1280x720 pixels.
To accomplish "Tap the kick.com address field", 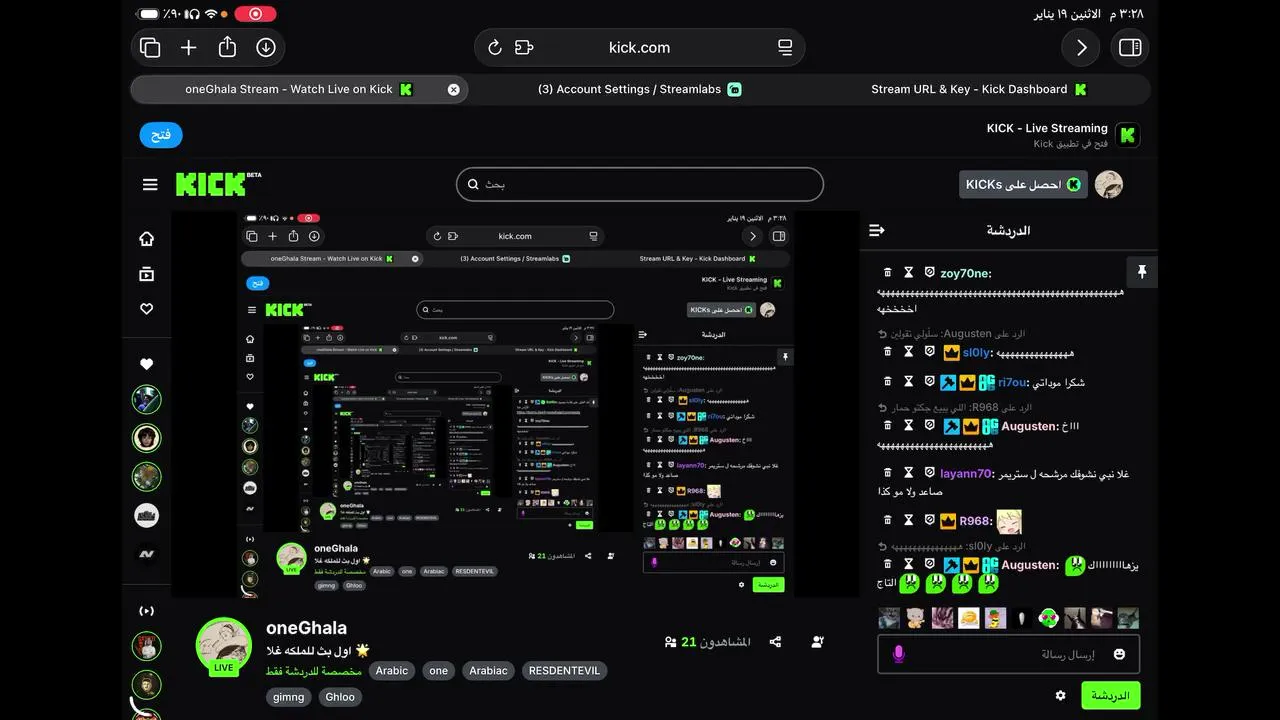I will pyautogui.click(x=639, y=47).
